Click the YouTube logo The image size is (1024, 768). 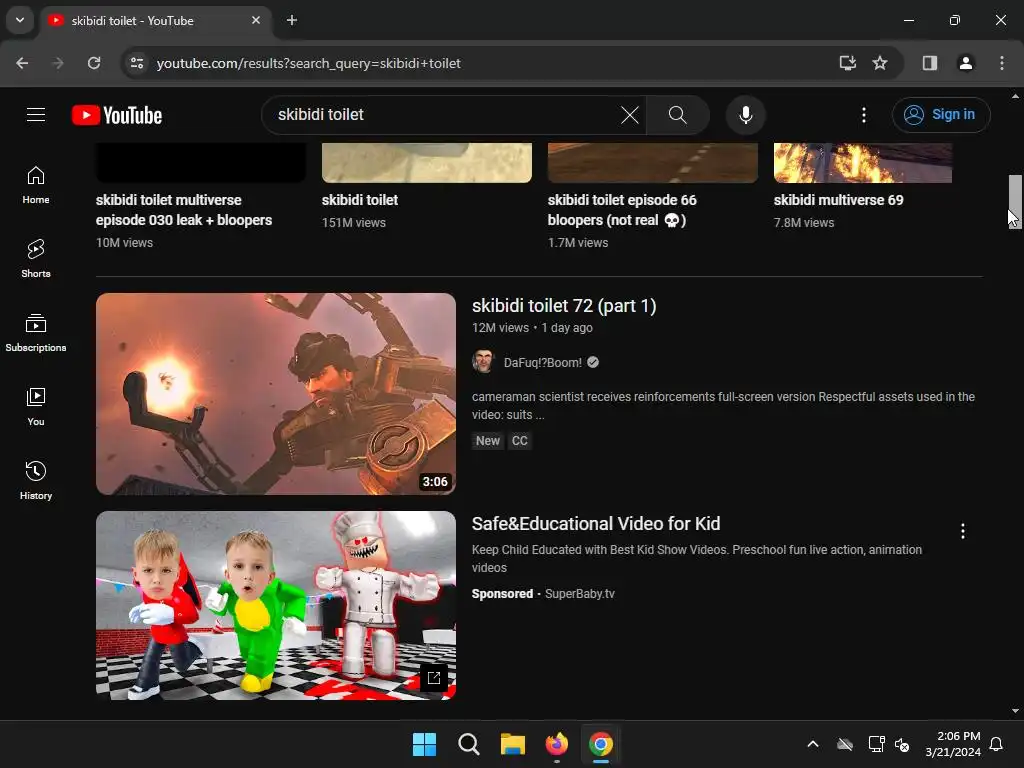point(117,115)
